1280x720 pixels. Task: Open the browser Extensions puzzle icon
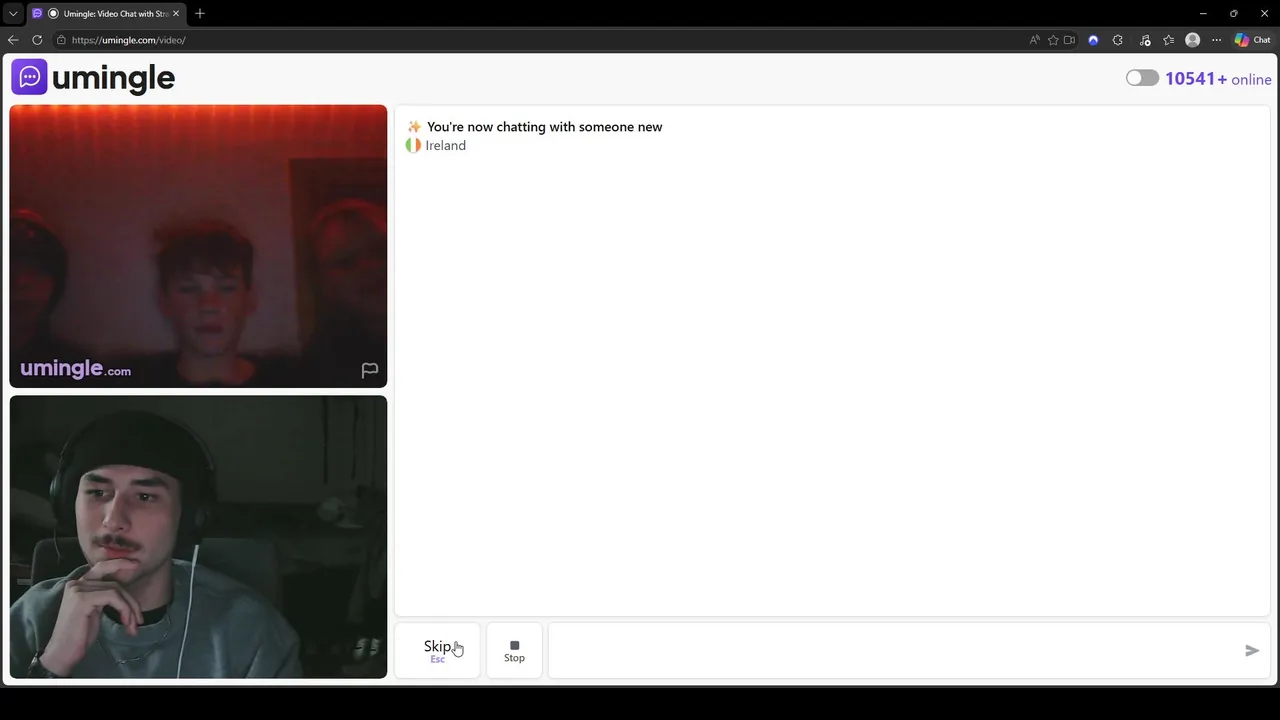click(x=1118, y=40)
